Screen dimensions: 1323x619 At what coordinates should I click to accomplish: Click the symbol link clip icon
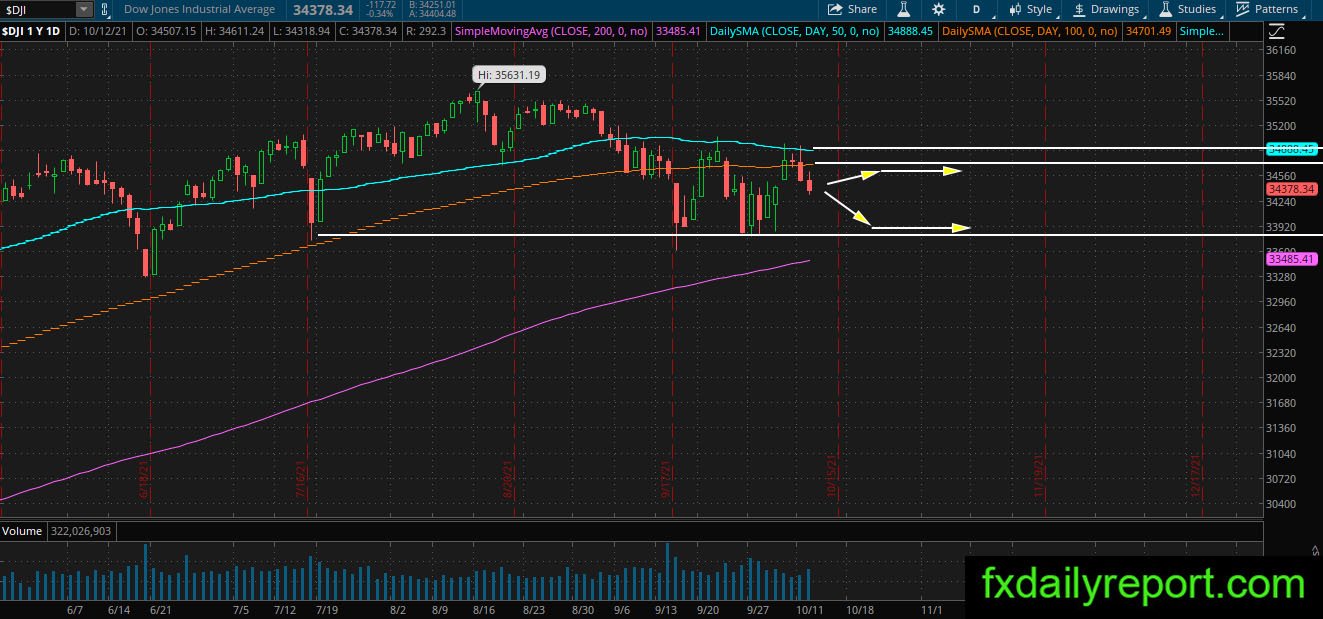[x=103, y=9]
